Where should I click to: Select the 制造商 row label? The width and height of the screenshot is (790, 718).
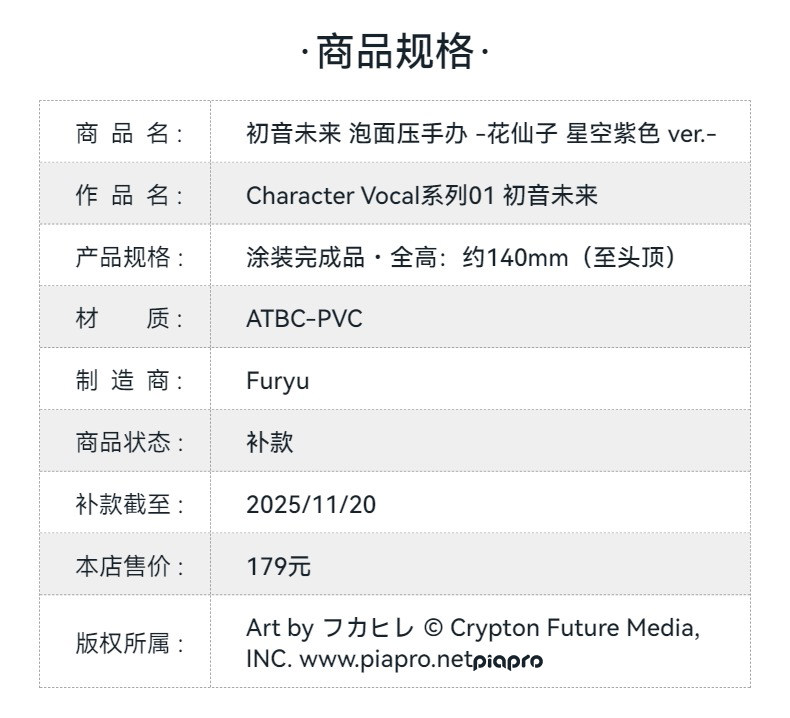[x=129, y=381]
